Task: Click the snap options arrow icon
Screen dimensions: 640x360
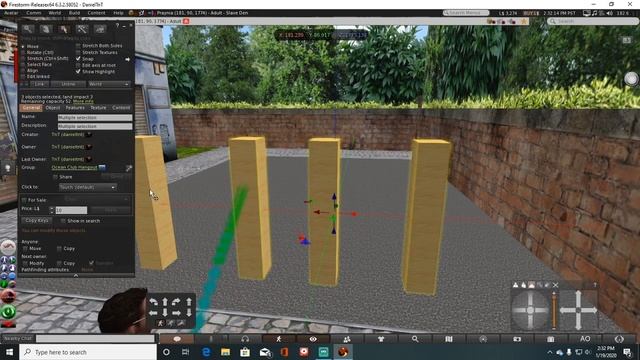Action: click(128, 59)
